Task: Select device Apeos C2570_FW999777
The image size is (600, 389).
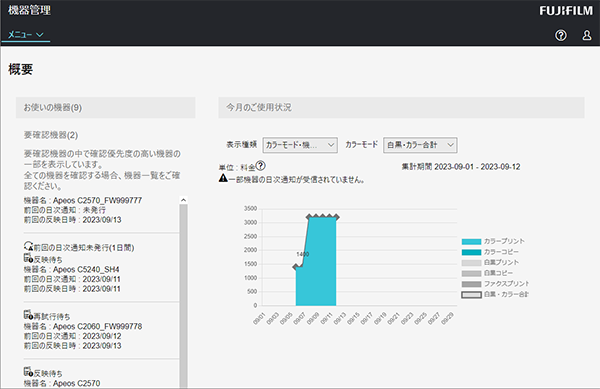Action: [x=83, y=200]
